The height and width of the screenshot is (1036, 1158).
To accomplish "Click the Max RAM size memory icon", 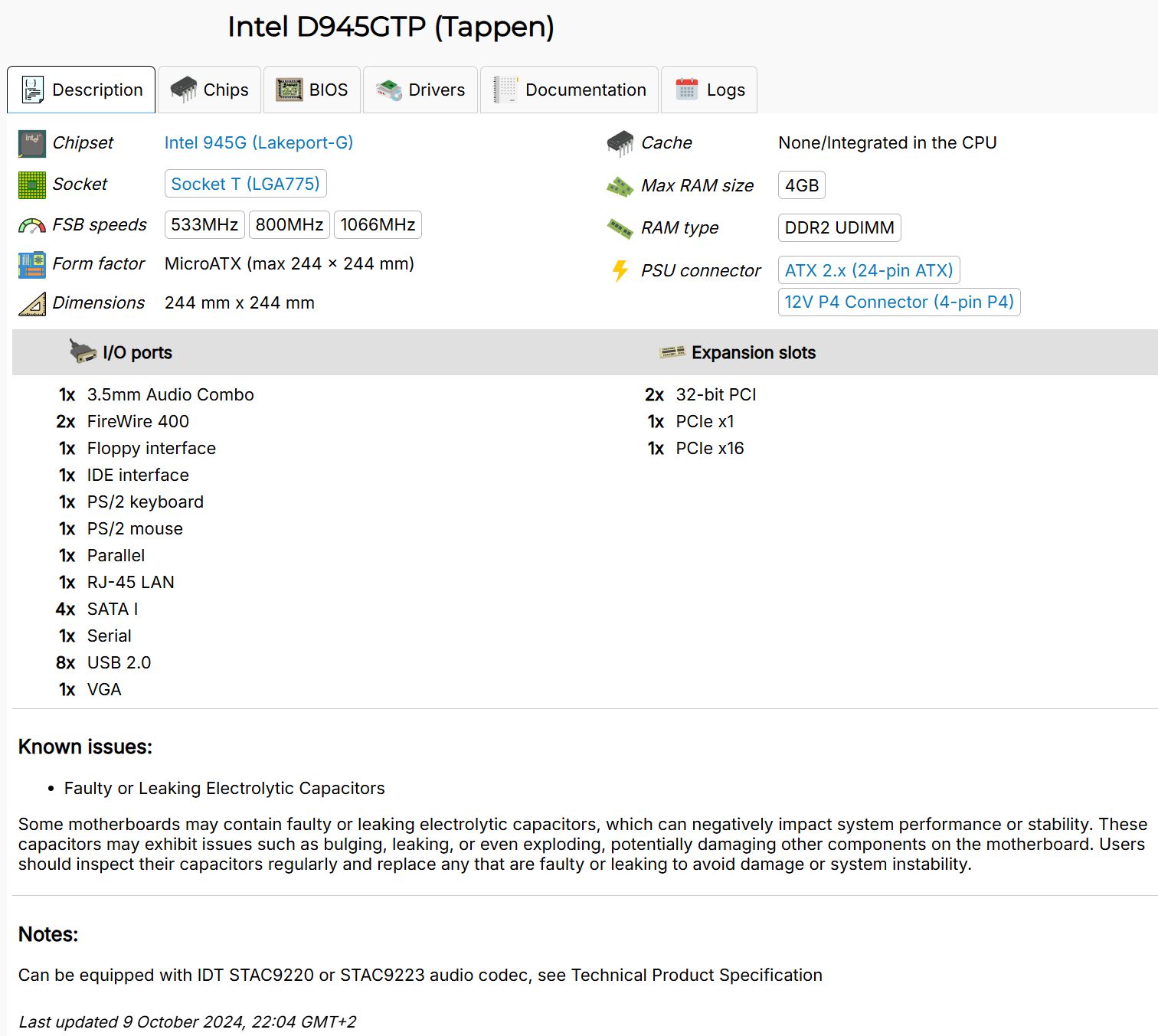I will [620, 186].
